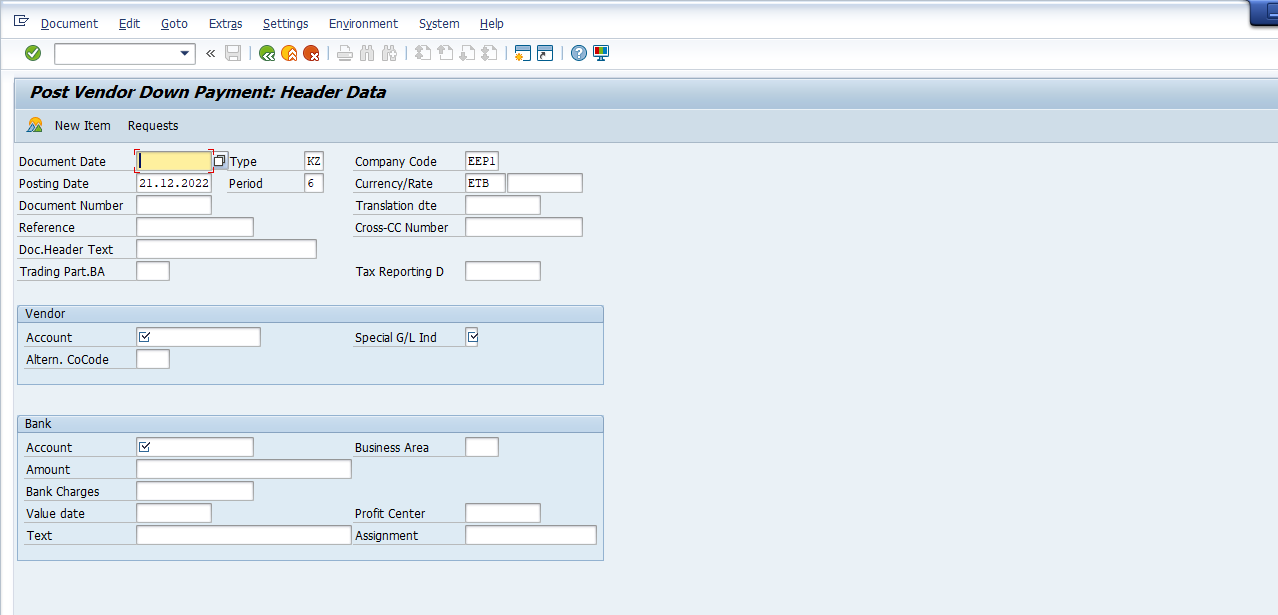Screen dimensions: 1278x615
Task: Click the orange Exit icon
Action: tap(289, 53)
